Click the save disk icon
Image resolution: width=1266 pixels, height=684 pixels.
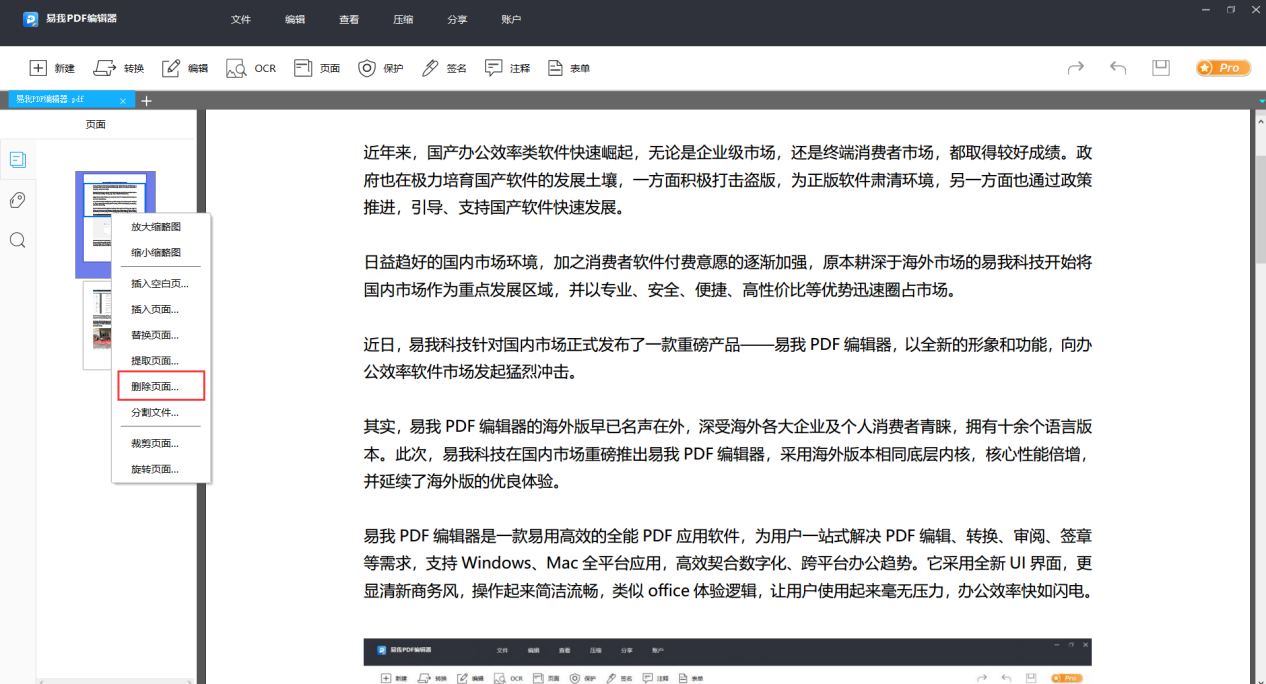pyautogui.click(x=1161, y=68)
